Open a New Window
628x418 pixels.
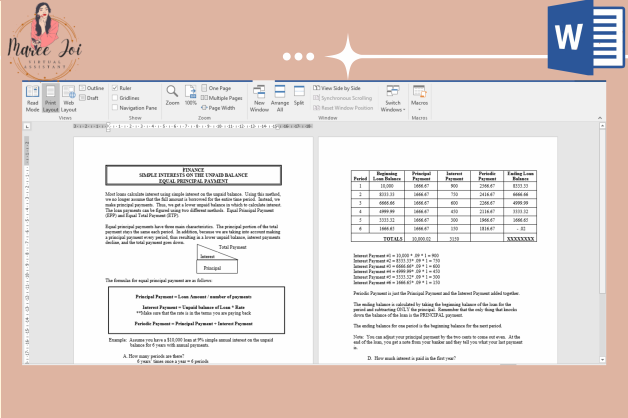pos(259,98)
